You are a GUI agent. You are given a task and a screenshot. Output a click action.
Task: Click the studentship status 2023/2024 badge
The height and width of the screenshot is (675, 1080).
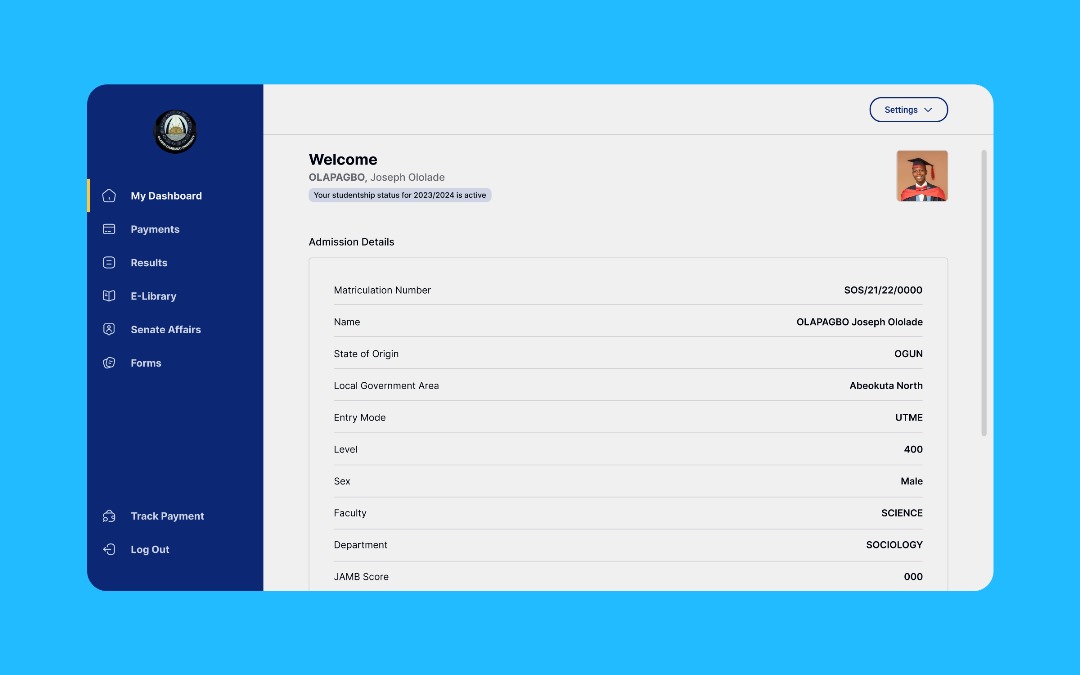[399, 195]
